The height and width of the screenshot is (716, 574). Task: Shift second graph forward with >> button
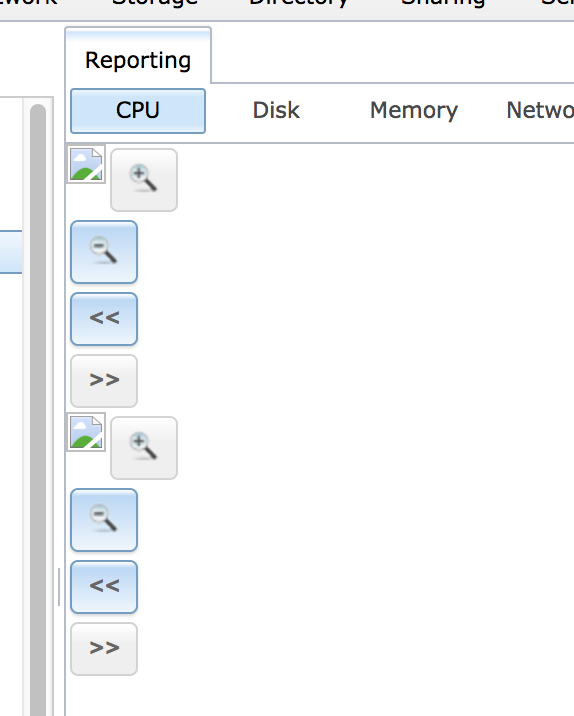coord(104,649)
